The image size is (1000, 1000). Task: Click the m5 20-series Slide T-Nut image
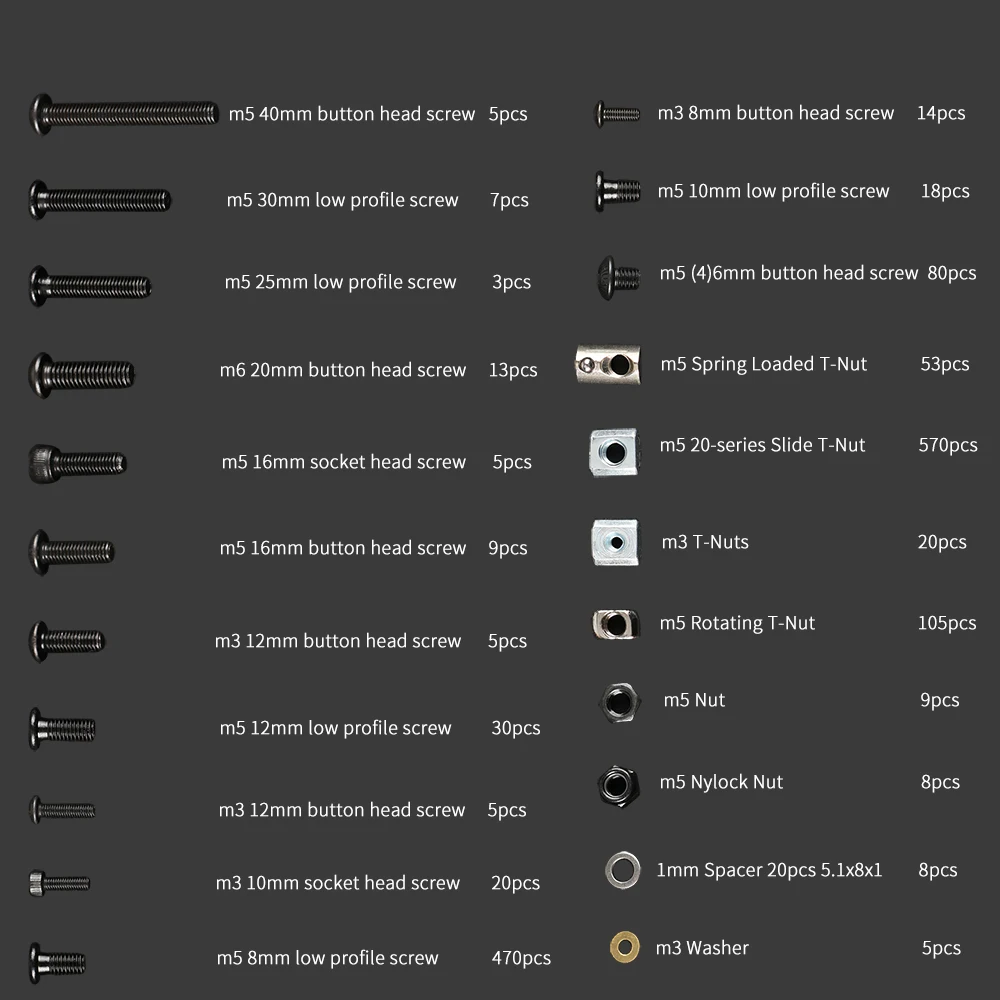coord(614,453)
